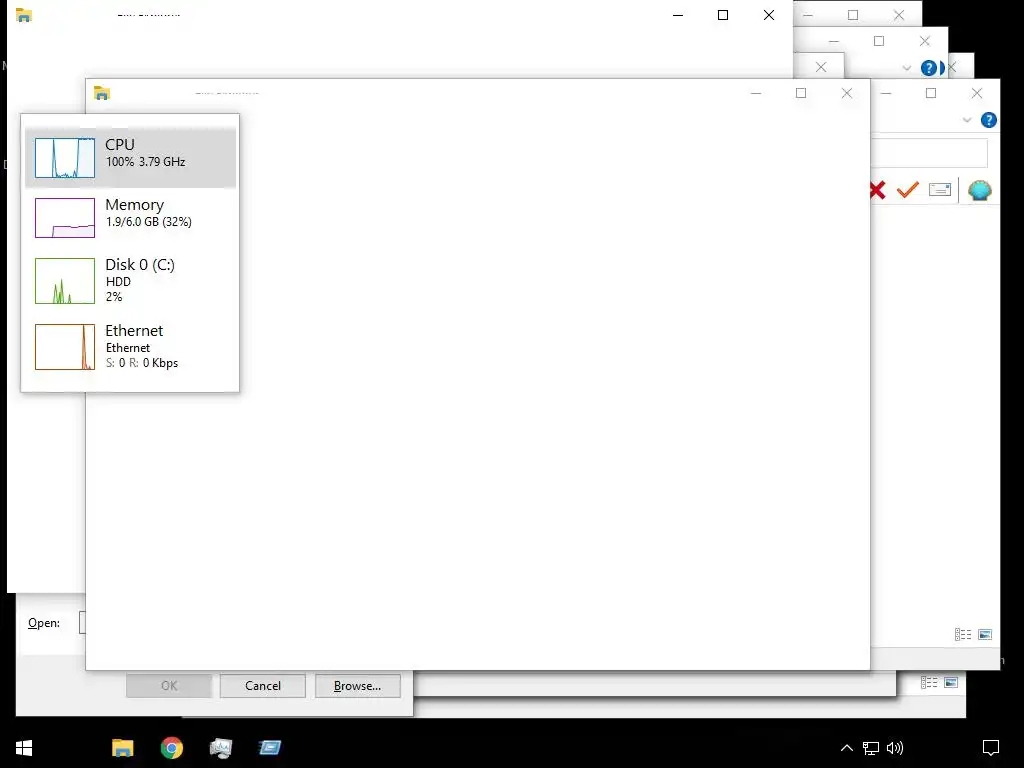Click the red X delete toolbar icon
The image size is (1024, 768).
[878, 190]
